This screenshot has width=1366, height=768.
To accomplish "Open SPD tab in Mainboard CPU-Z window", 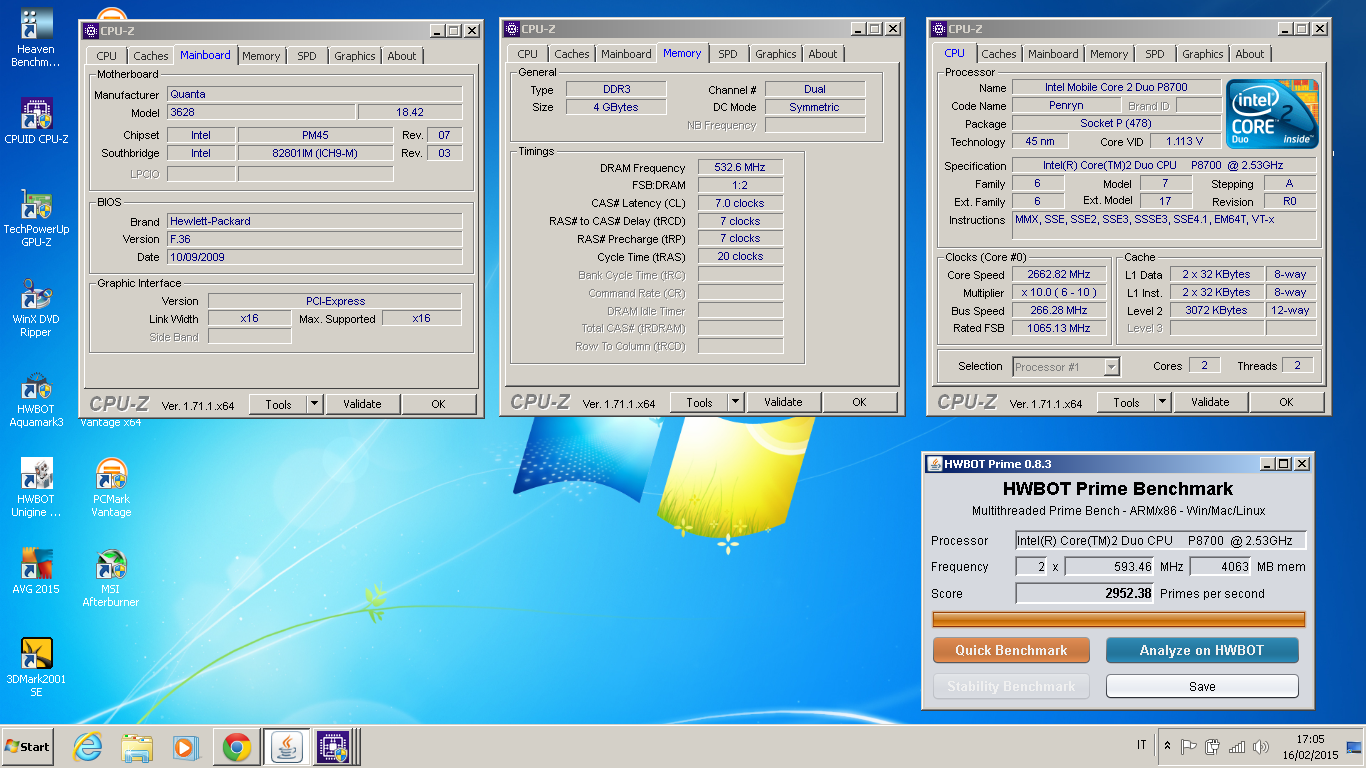I will pos(307,56).
